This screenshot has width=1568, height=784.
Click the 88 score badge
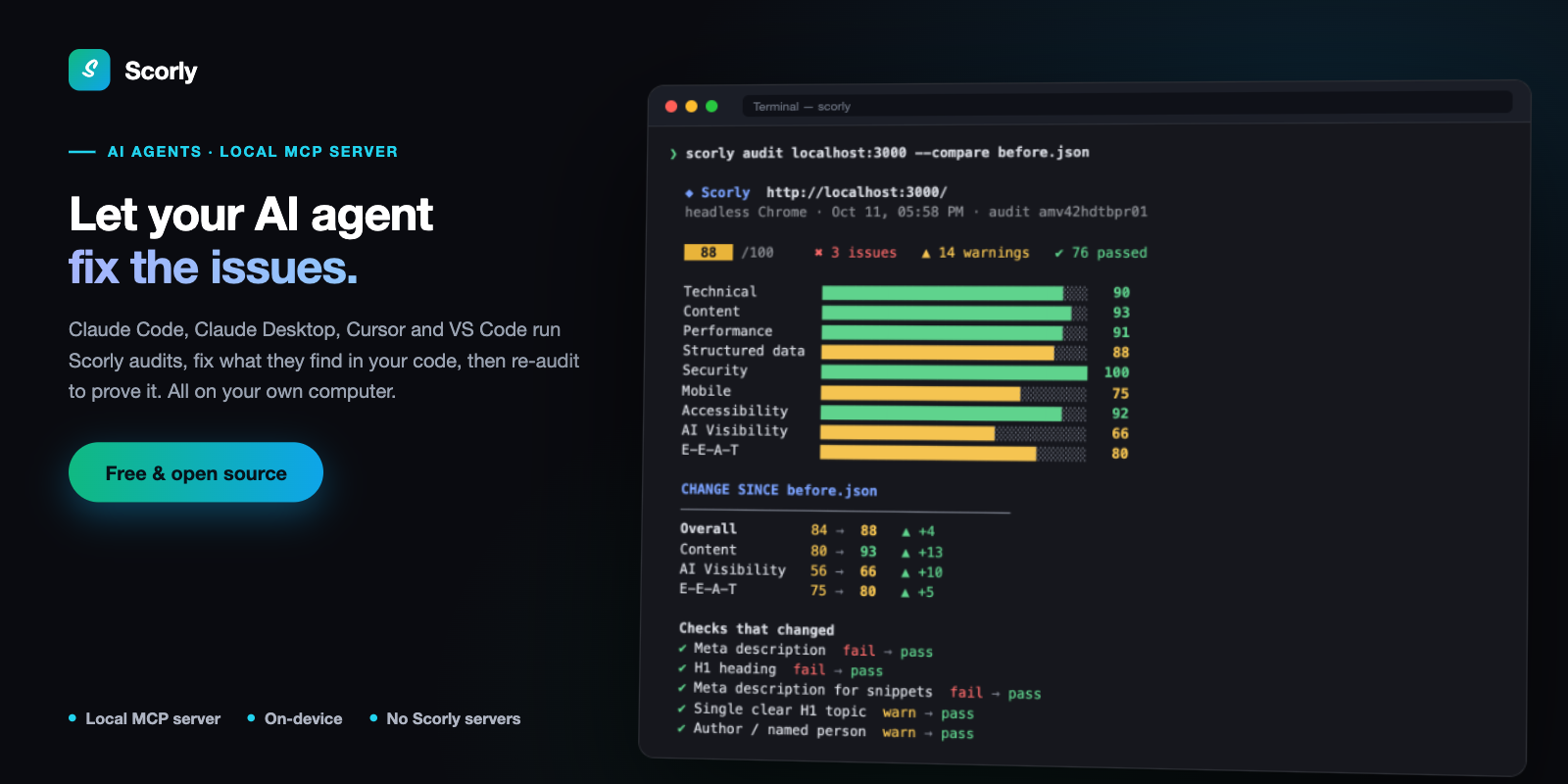pyautogui.click(x=709, y=252)
